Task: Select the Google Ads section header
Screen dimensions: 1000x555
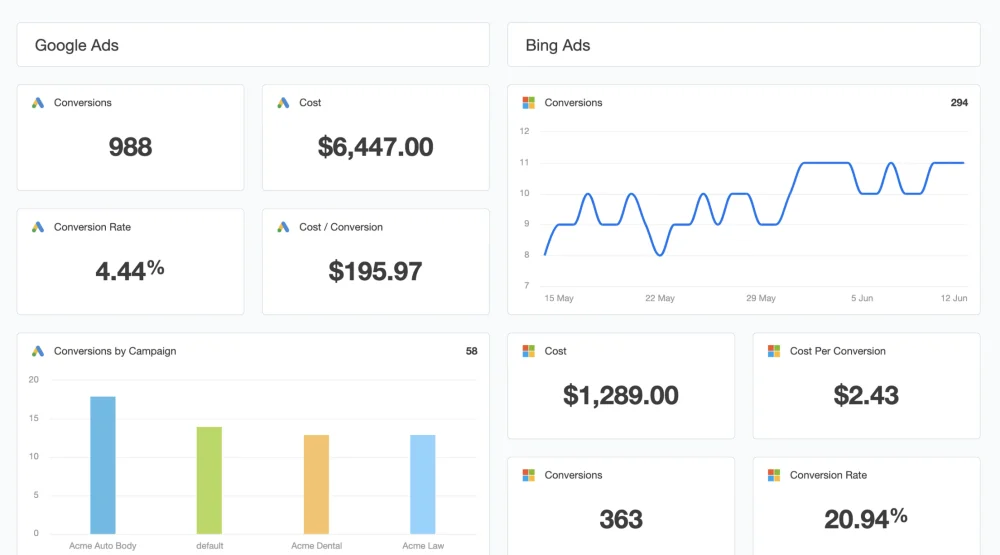Action: pyautogui.click(x=253, y=45)
